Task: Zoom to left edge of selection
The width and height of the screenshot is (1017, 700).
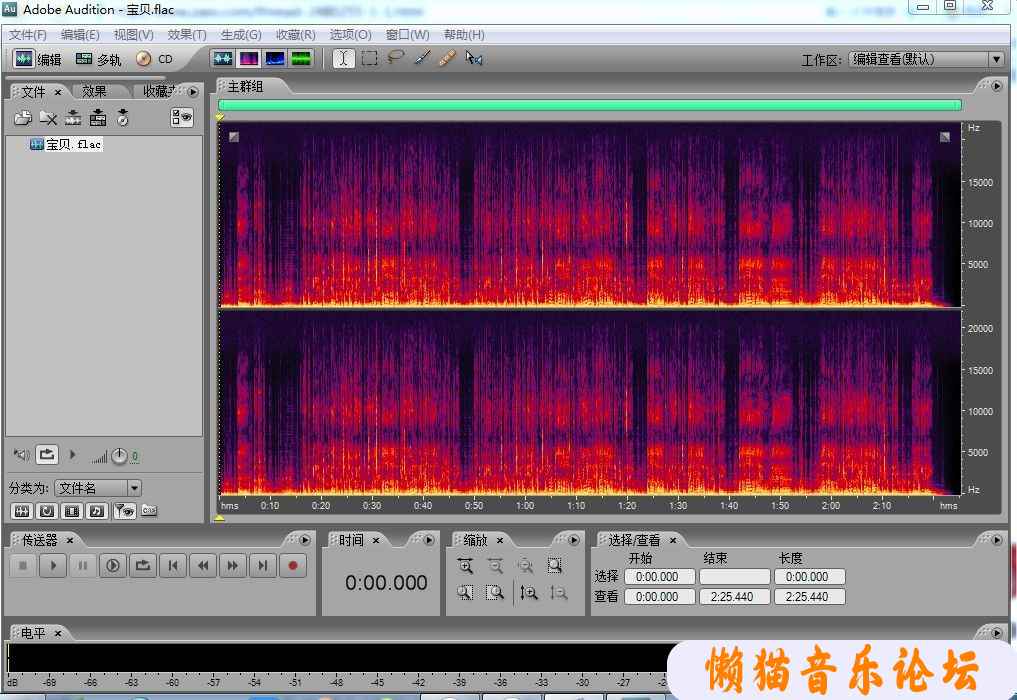Action: [465, 592]
